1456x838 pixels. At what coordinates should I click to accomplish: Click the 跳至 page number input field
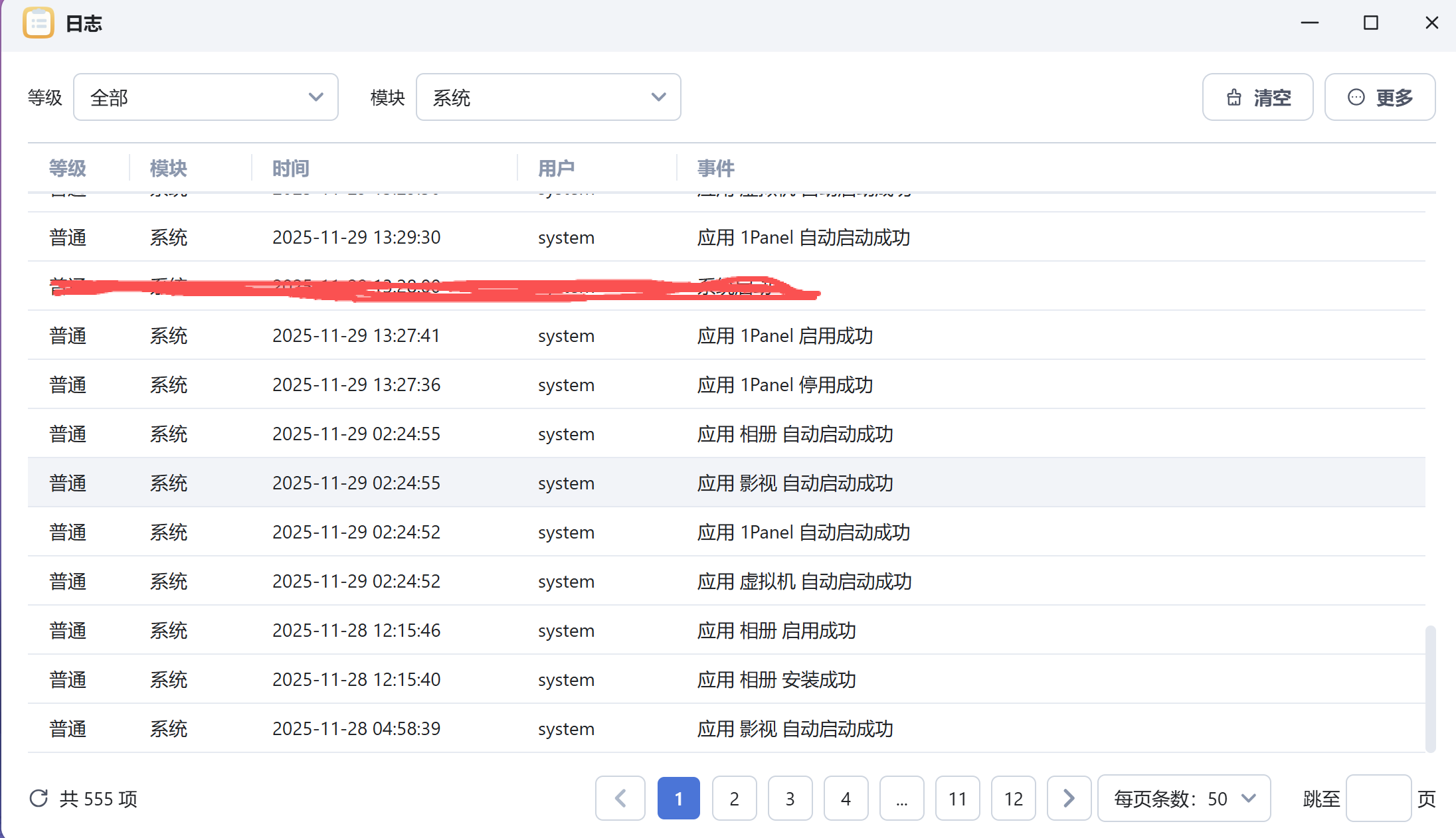(1378, 798)
